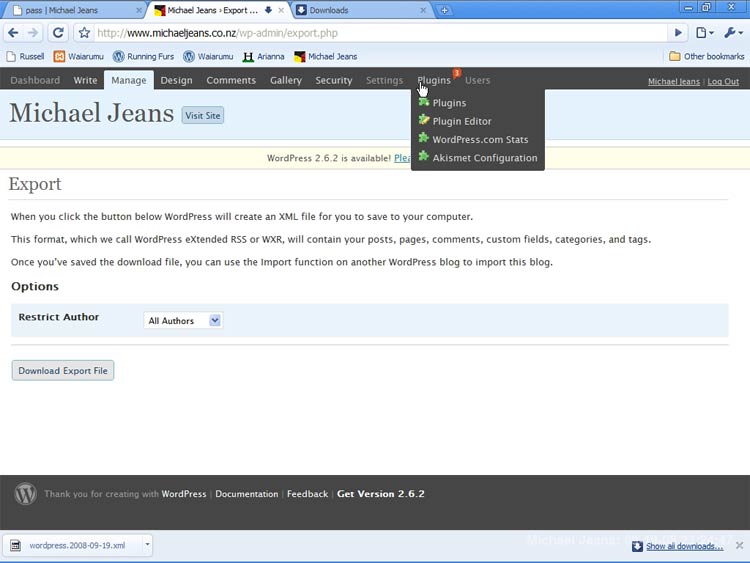This screenshot has width=750, height=563.
Task: Click the bookmark star icon
Action: [85, 33]
